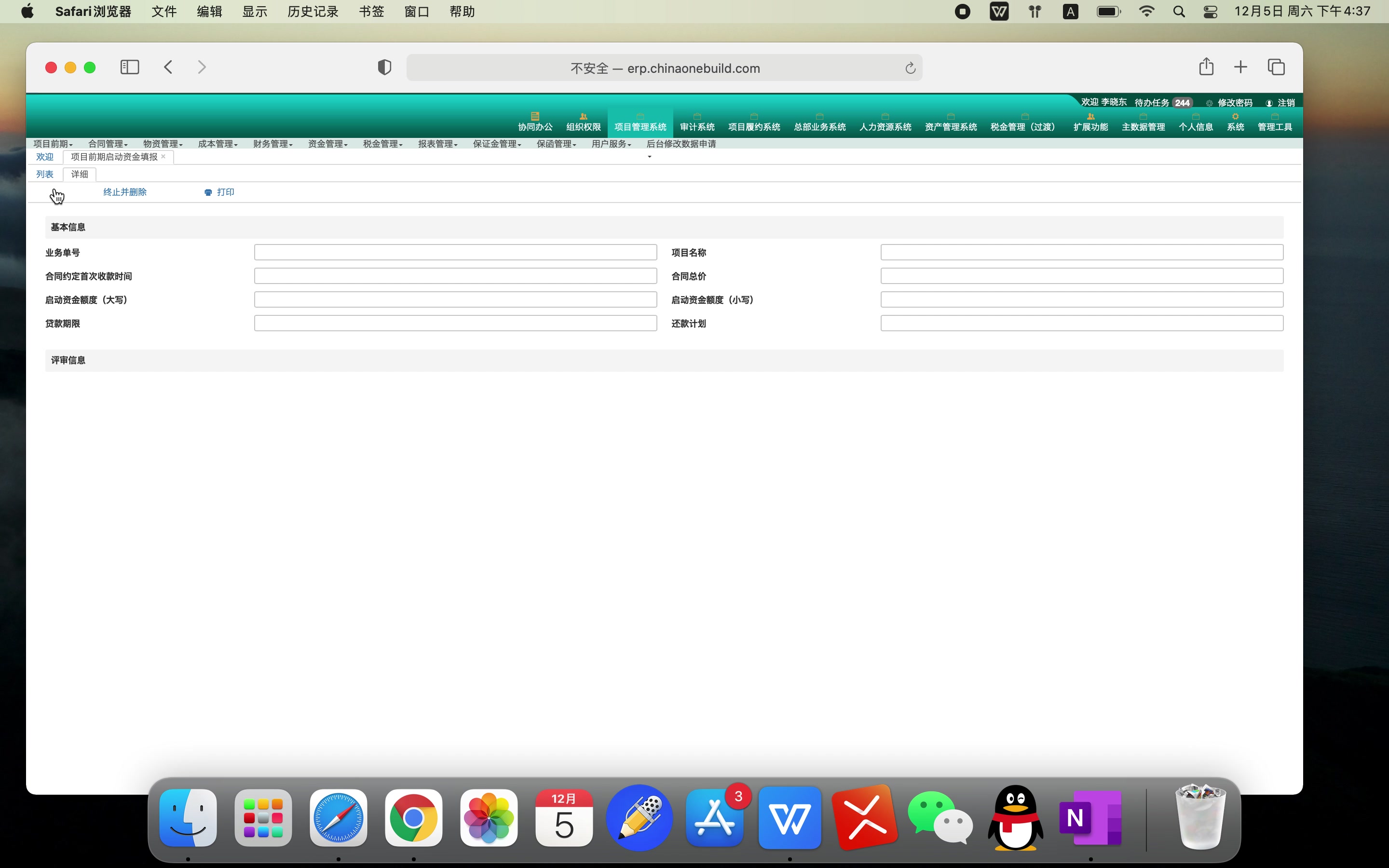
Task: Click the 合同总价 input field
Action: coord(1082,276)
